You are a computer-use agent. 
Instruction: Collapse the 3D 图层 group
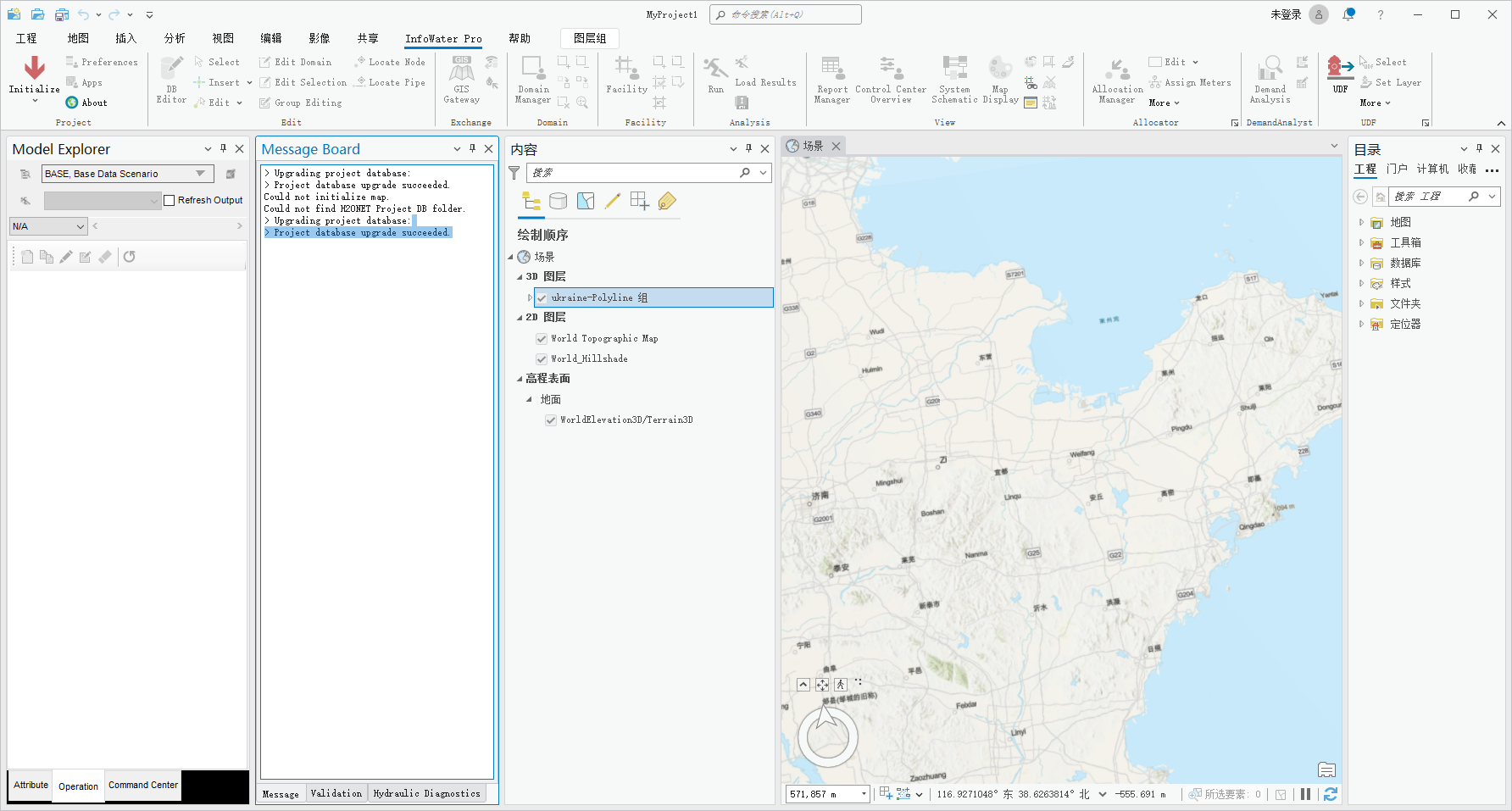[520, 277]
